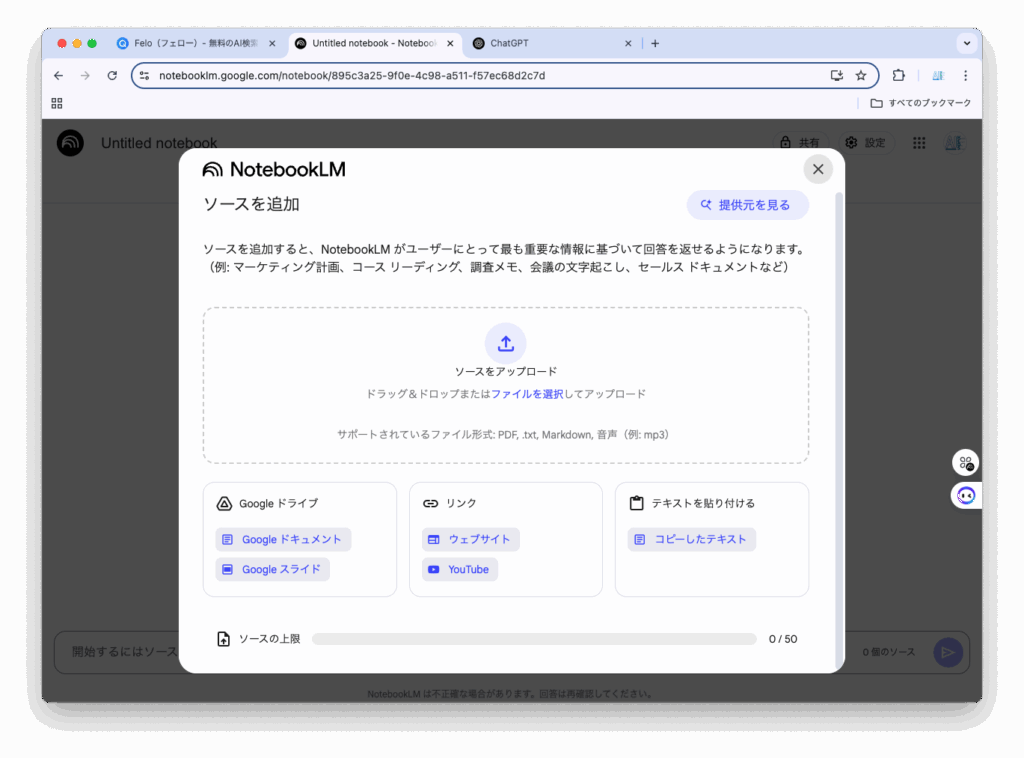Image resolution: width=1024 pixels, height=758 pixels.
Task: Click the send arrow button
Action: tap(948, 652)
